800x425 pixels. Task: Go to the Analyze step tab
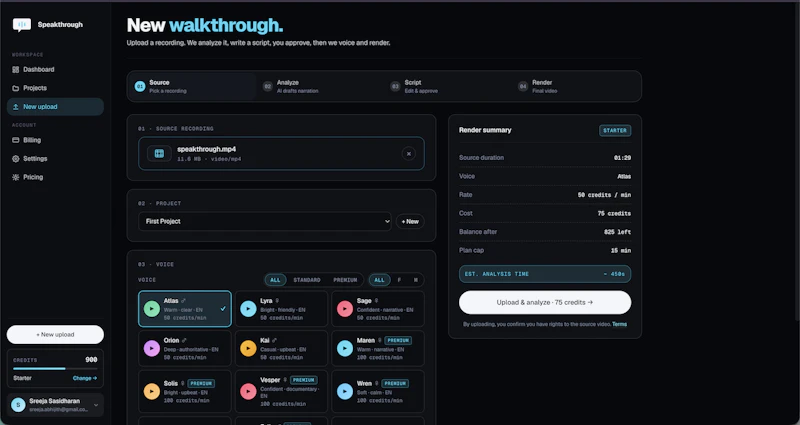pyautogui.click(x=320, y=86)
